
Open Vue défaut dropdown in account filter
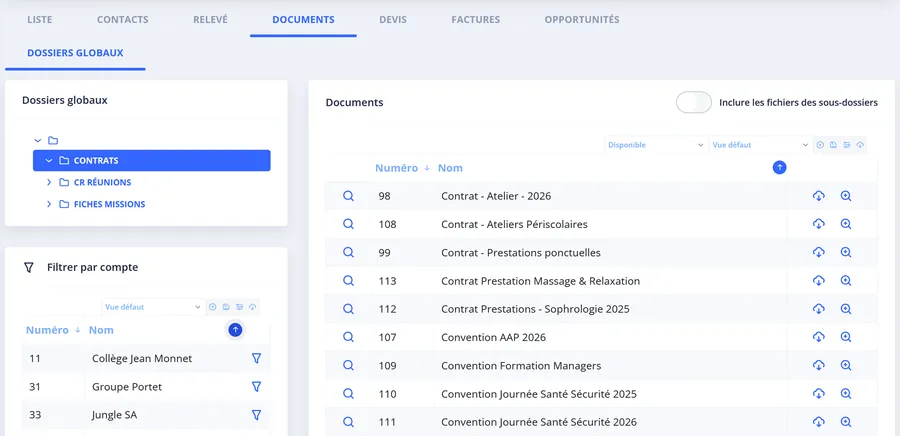(153, 307)
